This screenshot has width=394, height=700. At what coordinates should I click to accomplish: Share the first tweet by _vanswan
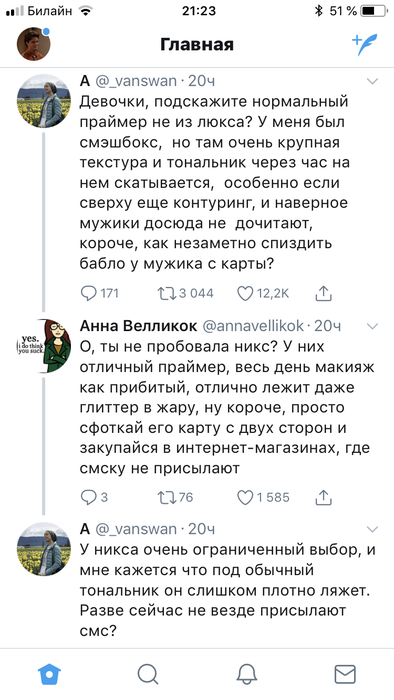pos(323,293)
